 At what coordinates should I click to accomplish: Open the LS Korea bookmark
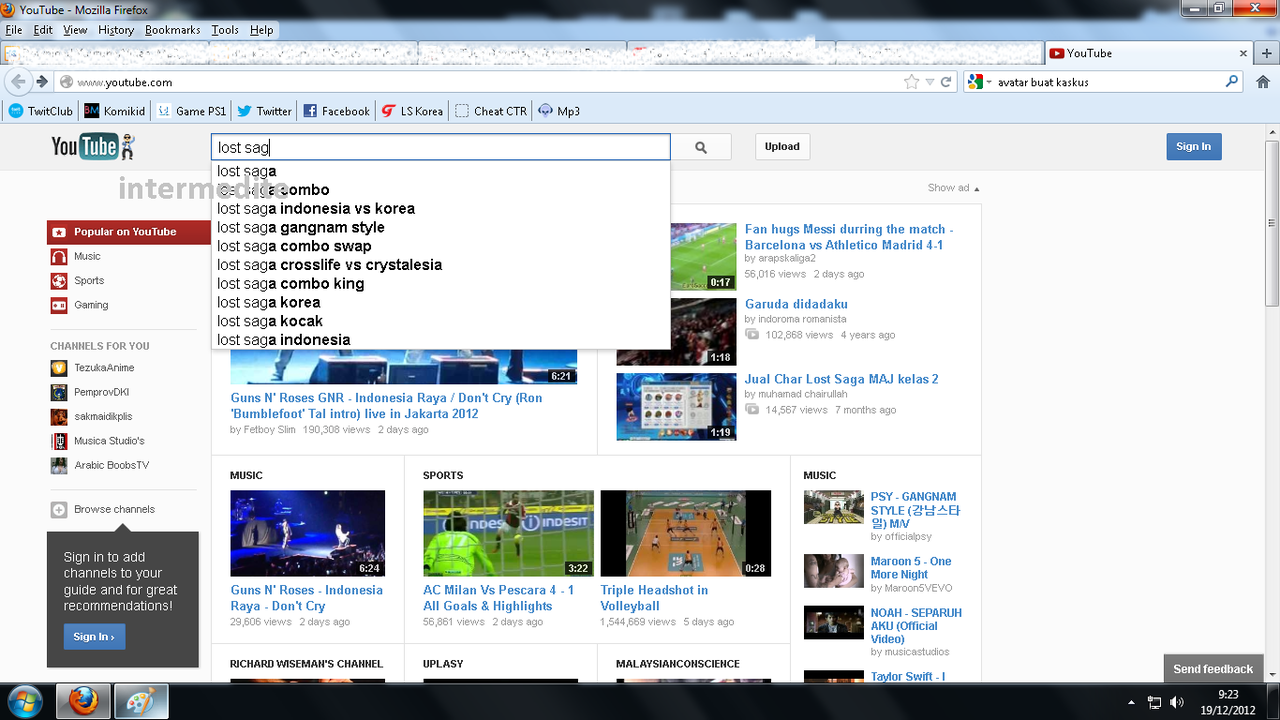tap(412, 111)
